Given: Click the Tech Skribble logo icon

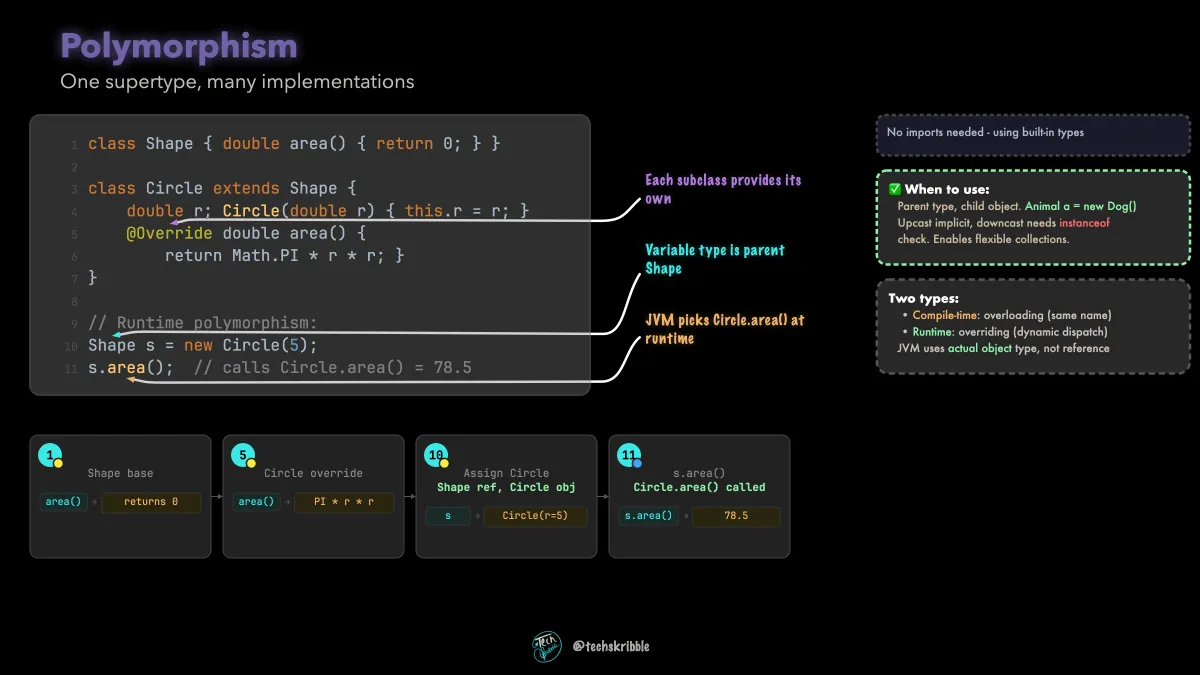Looking at the screenshot, I should point(547,647).
